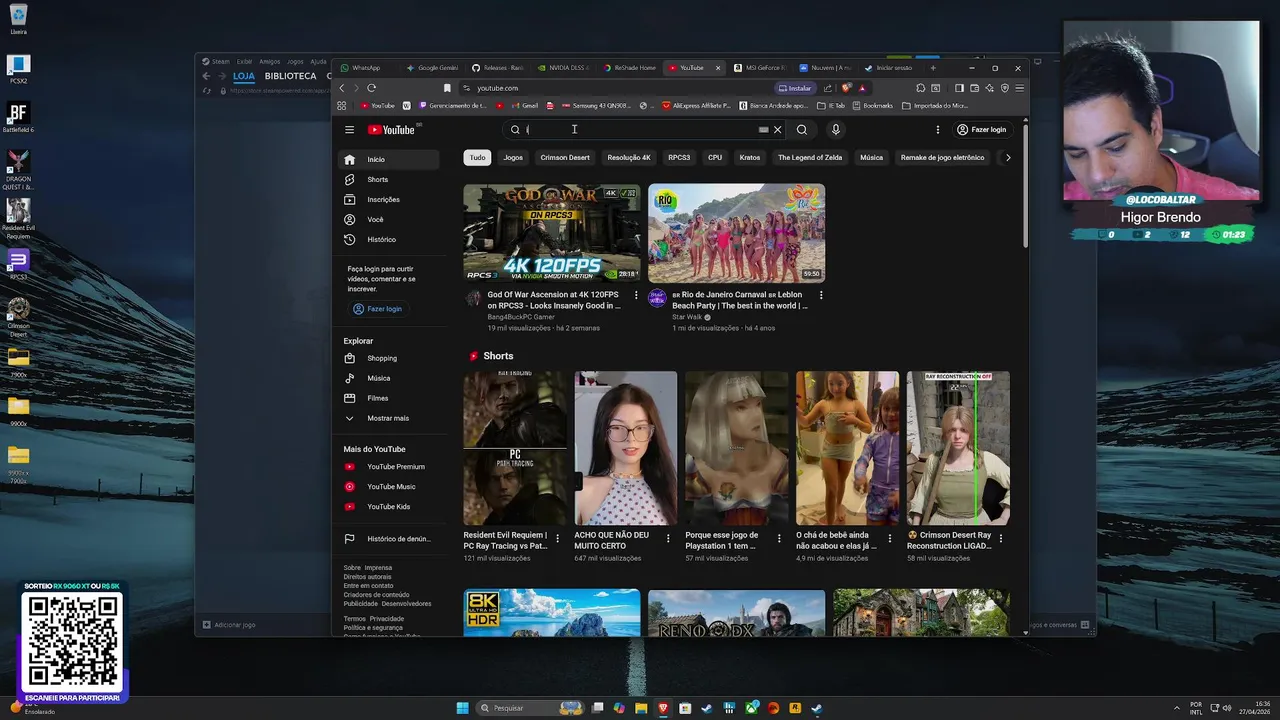
Task: Expand Mostrar mais in sidebar
Action: (x=388, y=418)
